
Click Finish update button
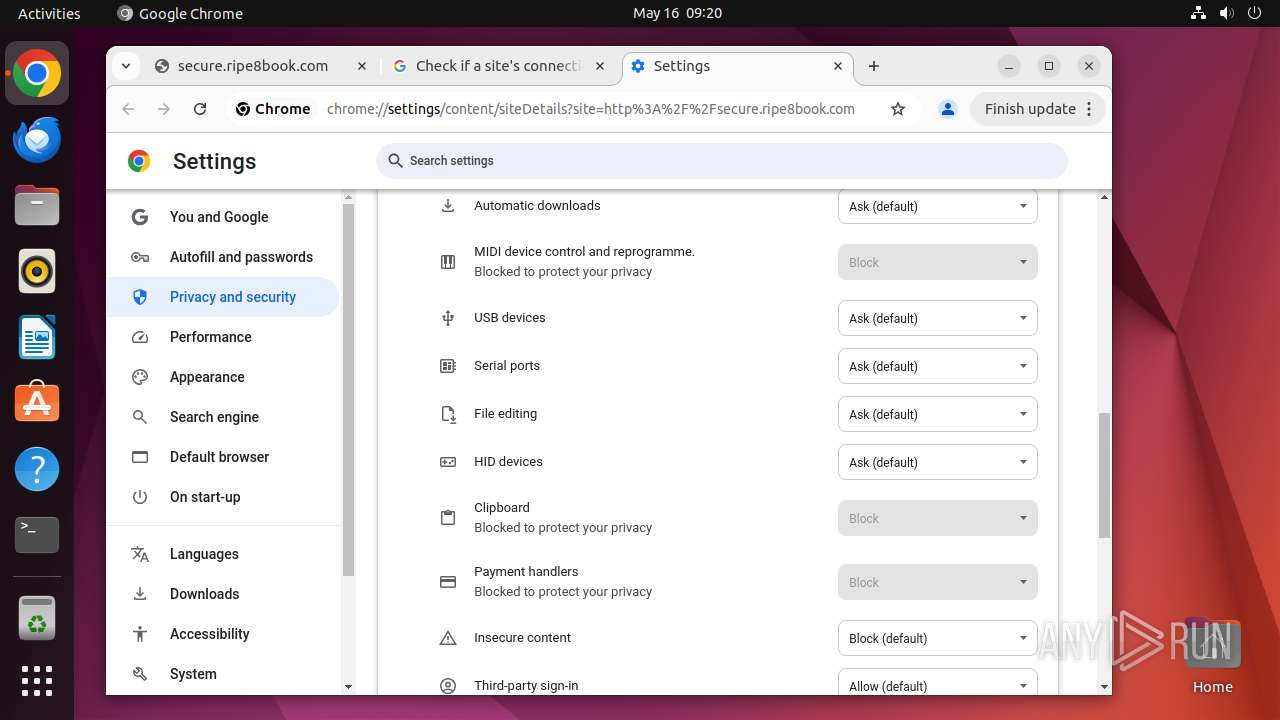(x=1038, y=109)
